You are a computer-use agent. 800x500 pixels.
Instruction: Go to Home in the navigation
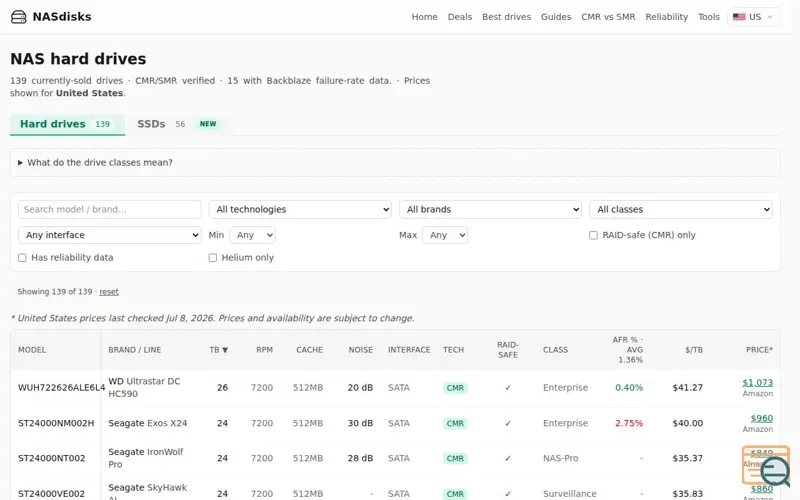pyautogui.click(x=424, y=17)
